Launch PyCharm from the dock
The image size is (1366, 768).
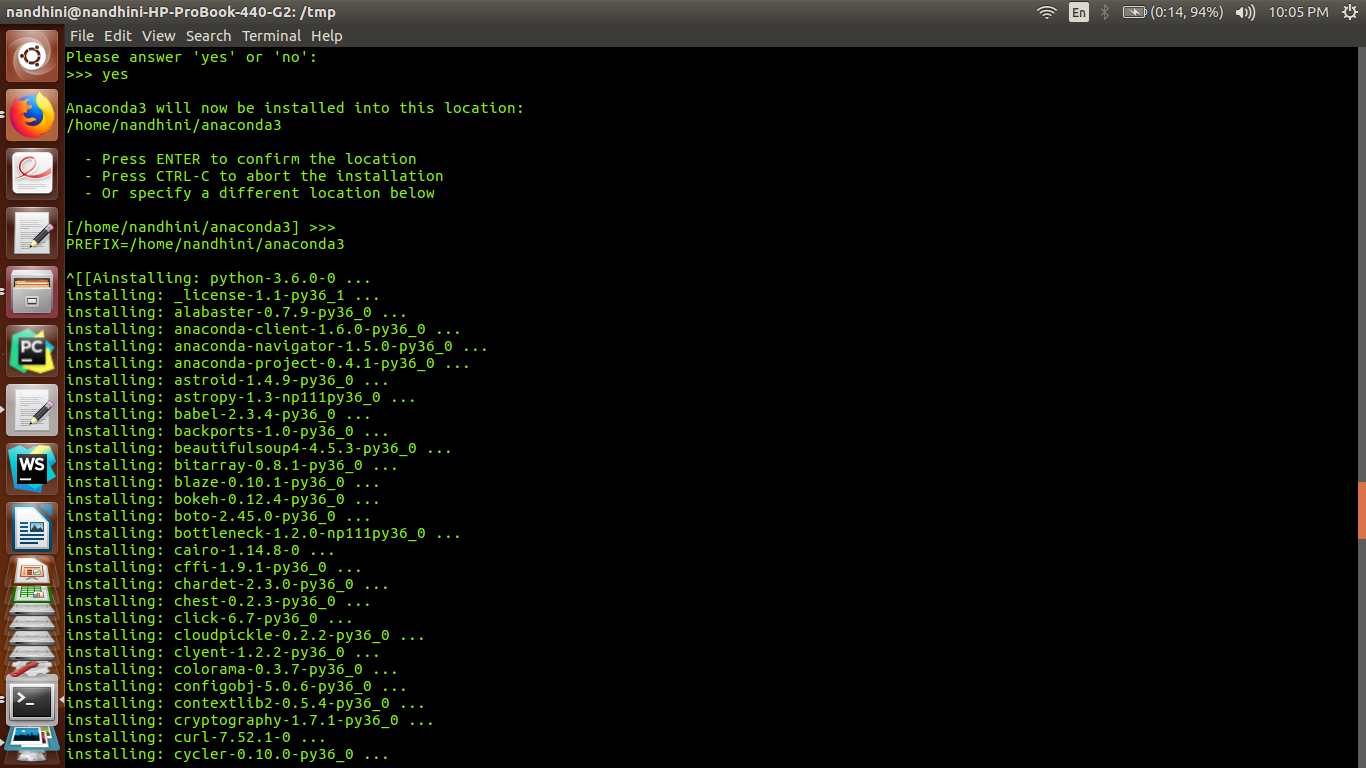point(32,351)
